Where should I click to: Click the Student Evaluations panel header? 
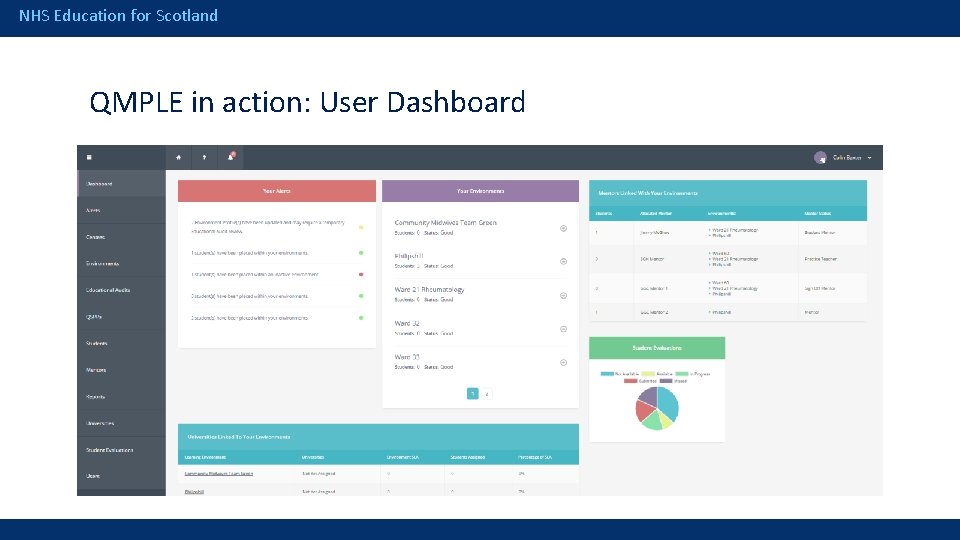pos(657,348)
